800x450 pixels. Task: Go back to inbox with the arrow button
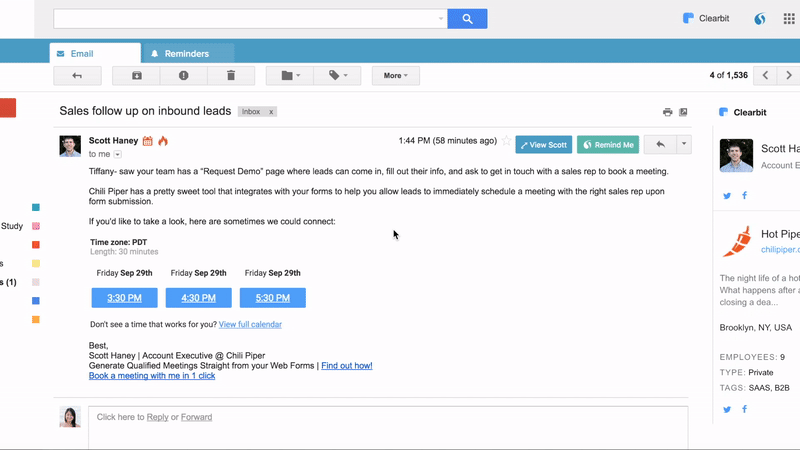point(77,76)
